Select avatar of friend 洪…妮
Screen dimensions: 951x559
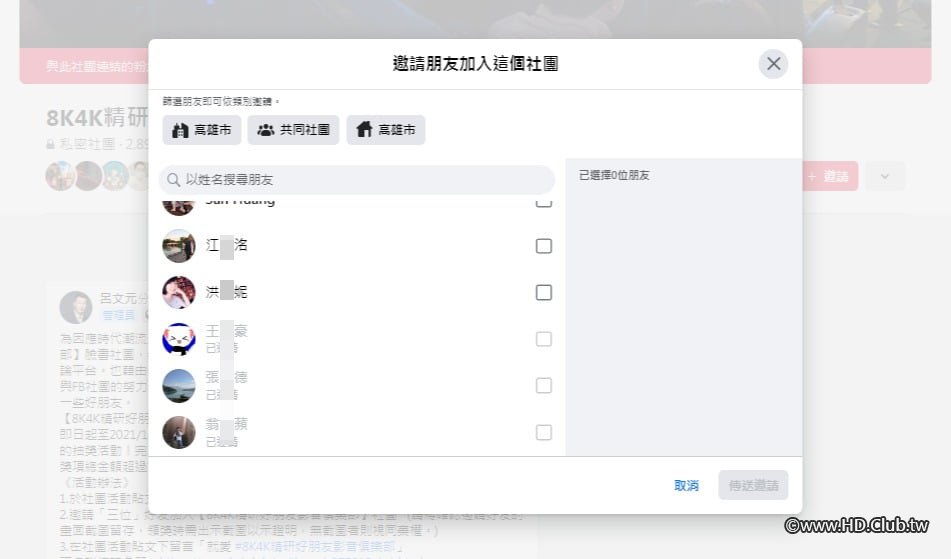tap(179, 293)
